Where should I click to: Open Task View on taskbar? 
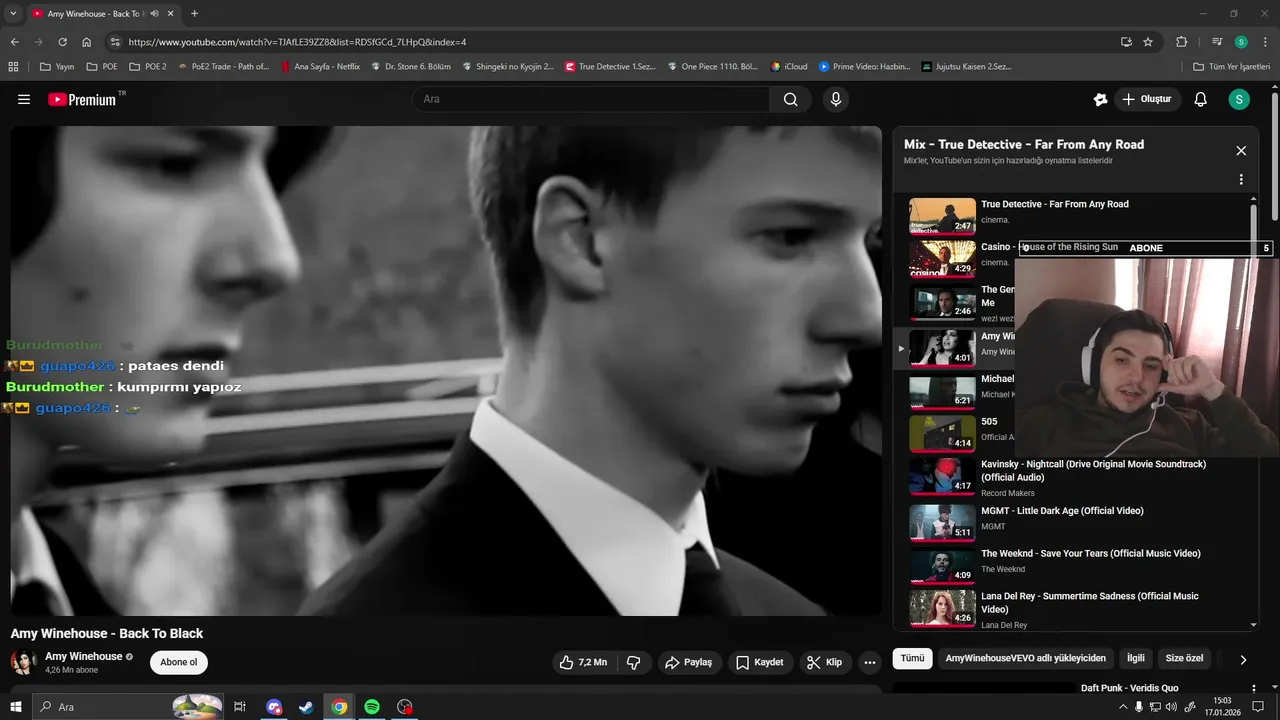(240, 707)
